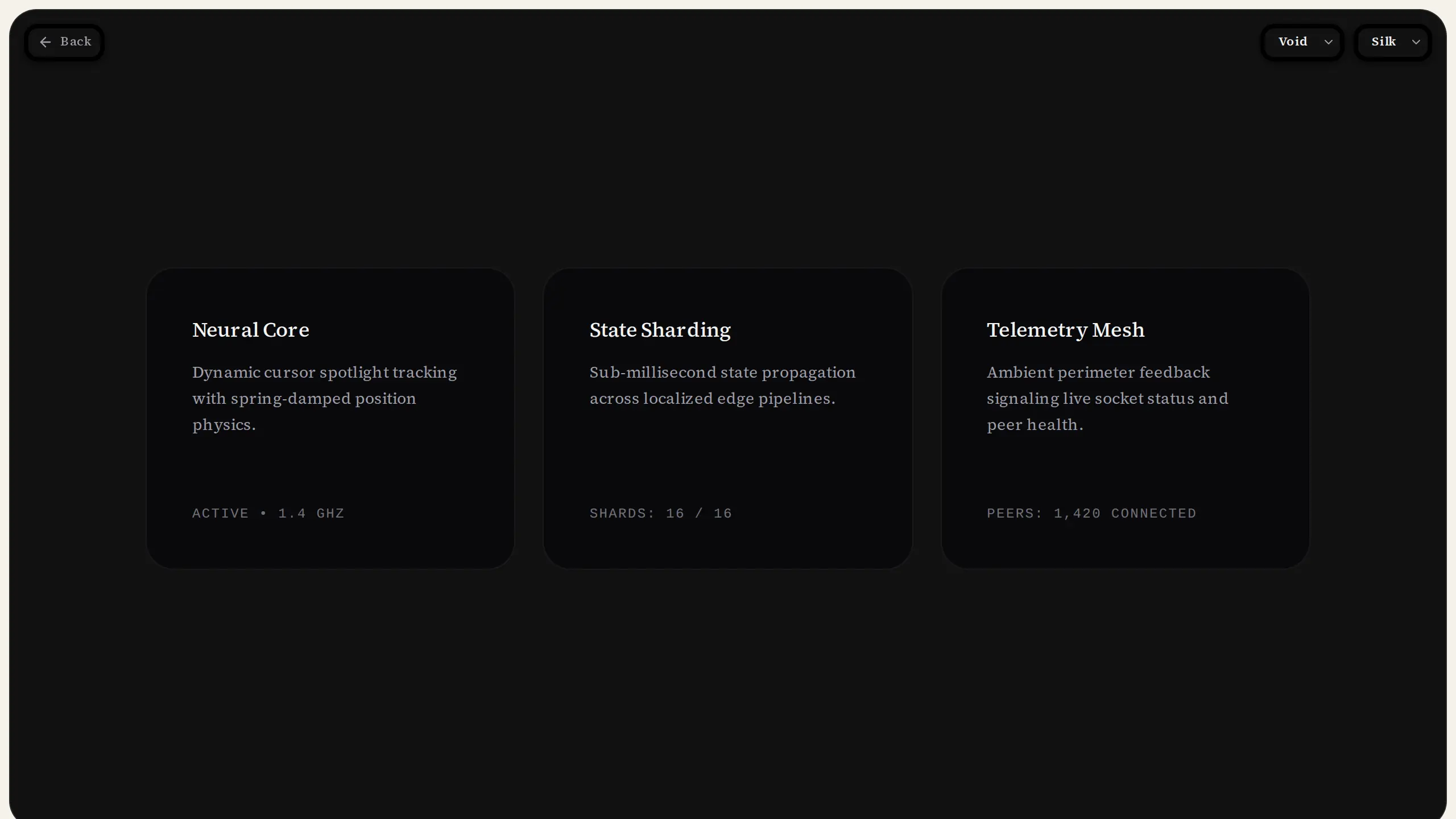Select the State Sharding card heading

tap(660, 330)
